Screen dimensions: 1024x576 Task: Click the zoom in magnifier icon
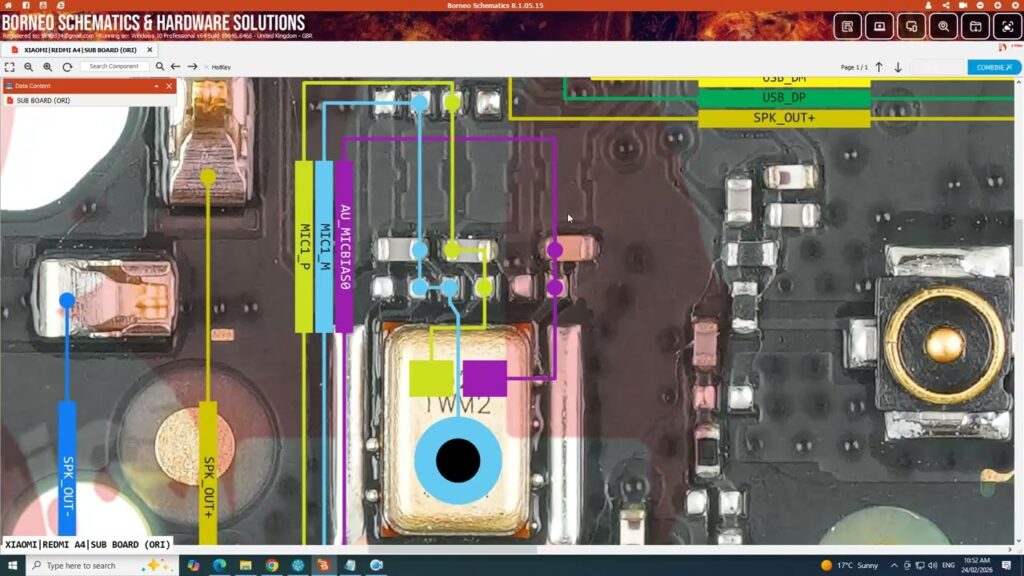48,67
